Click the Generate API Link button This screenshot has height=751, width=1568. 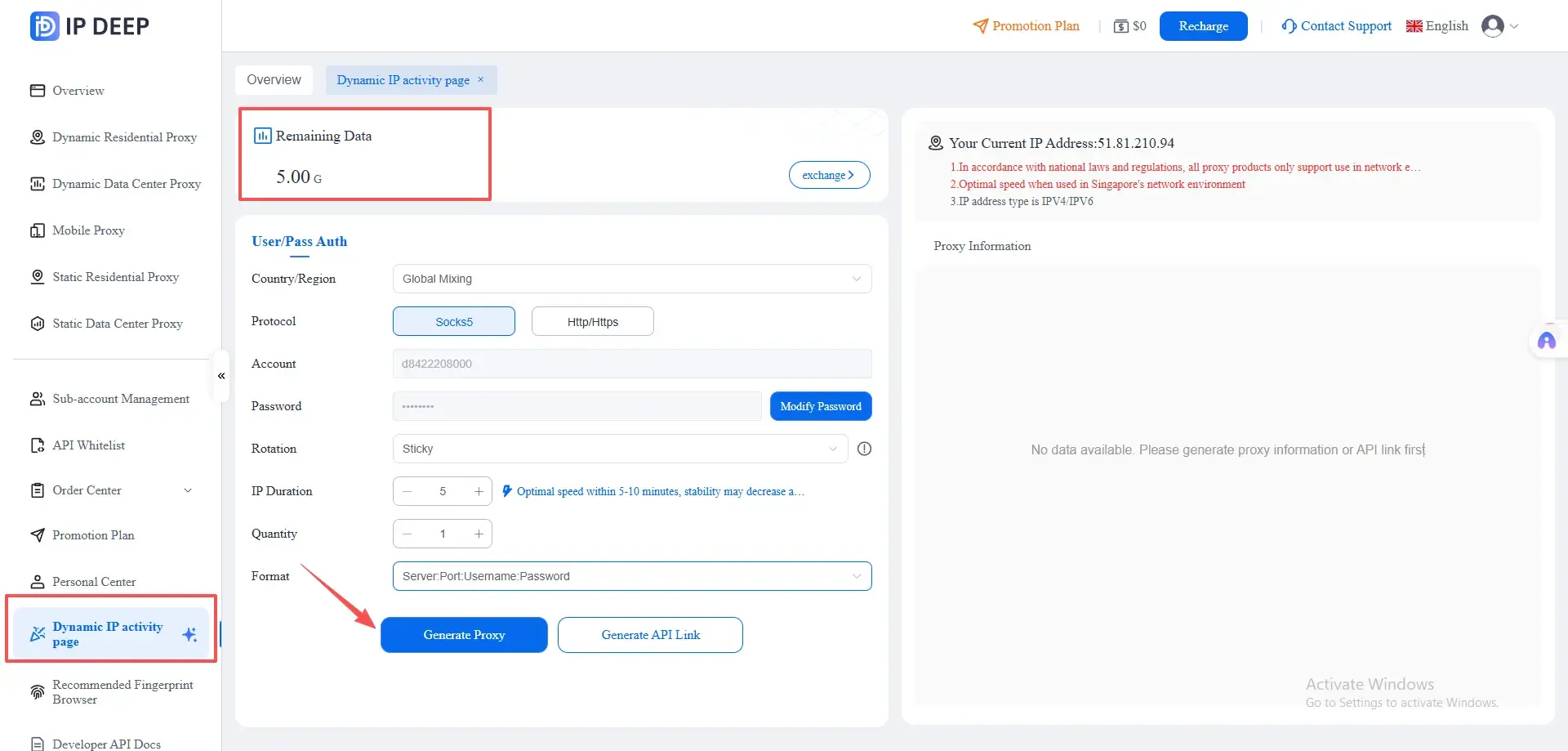650,635
